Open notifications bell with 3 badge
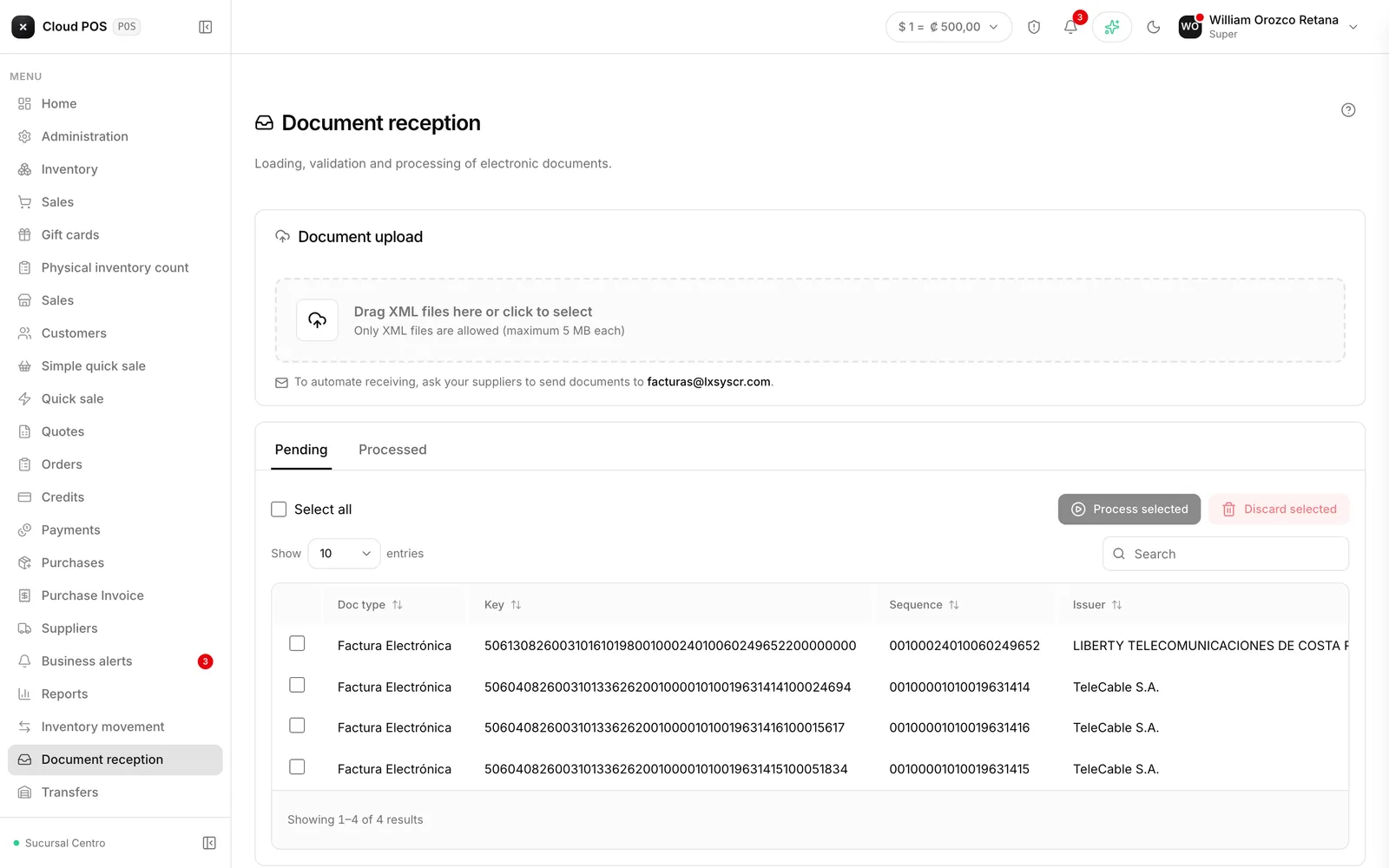 click(x=1071, y=27)
